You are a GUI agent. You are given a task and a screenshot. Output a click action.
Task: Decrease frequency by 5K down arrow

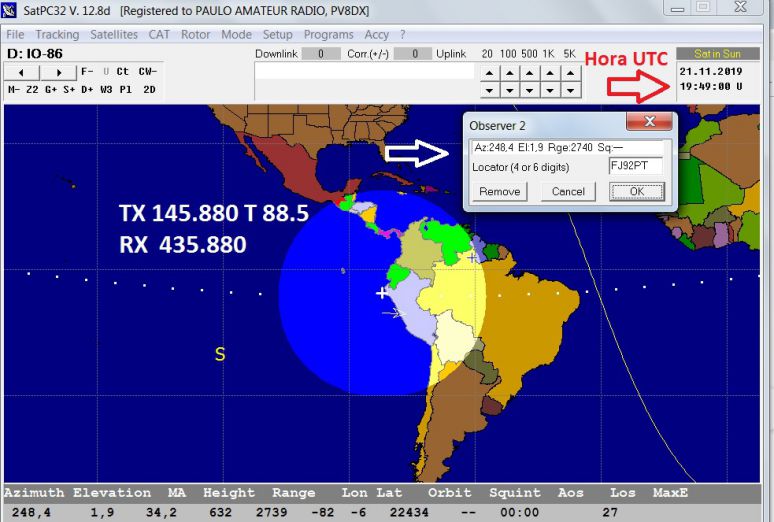click(570, 90)
